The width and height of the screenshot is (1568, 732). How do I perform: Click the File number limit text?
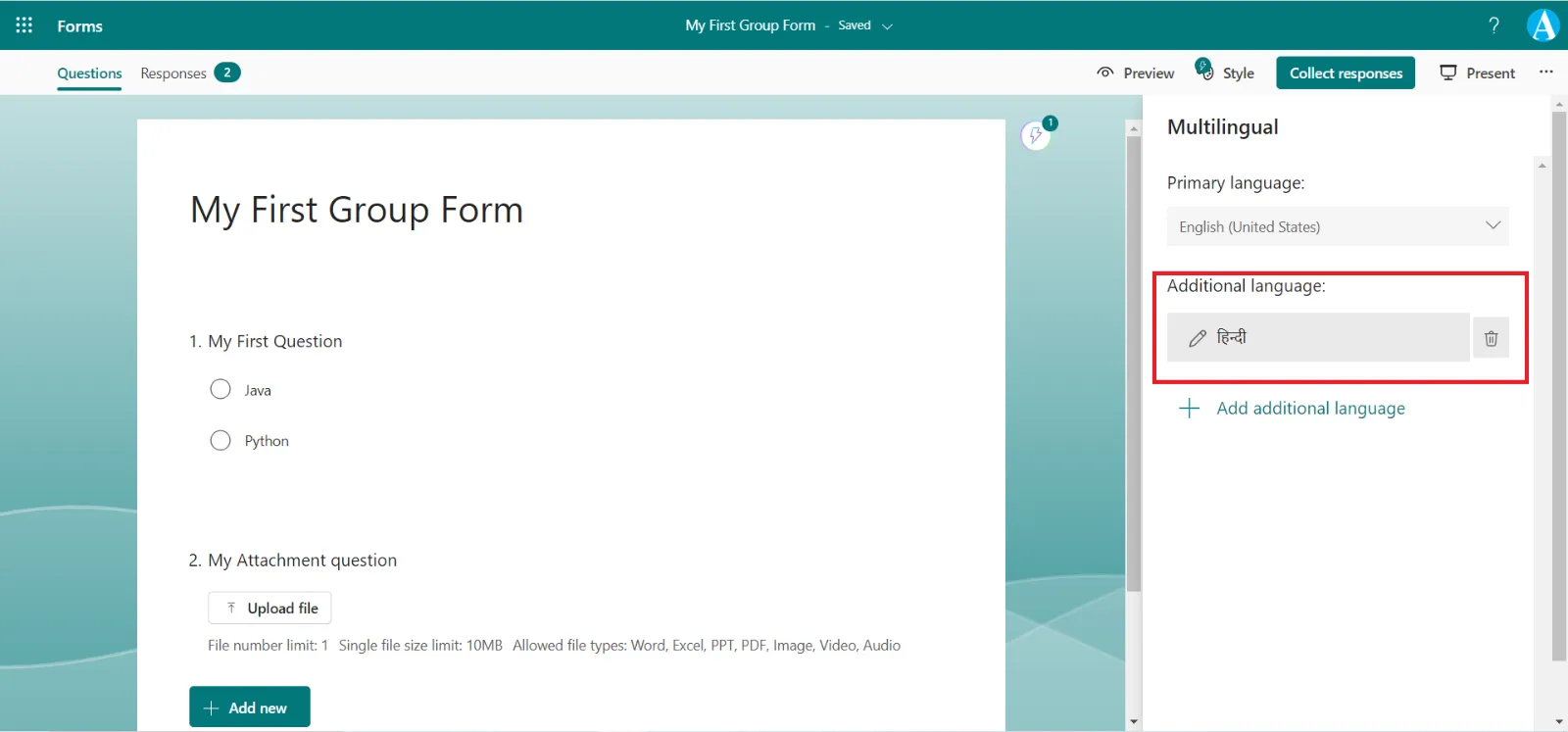click(x=268, y=646)
